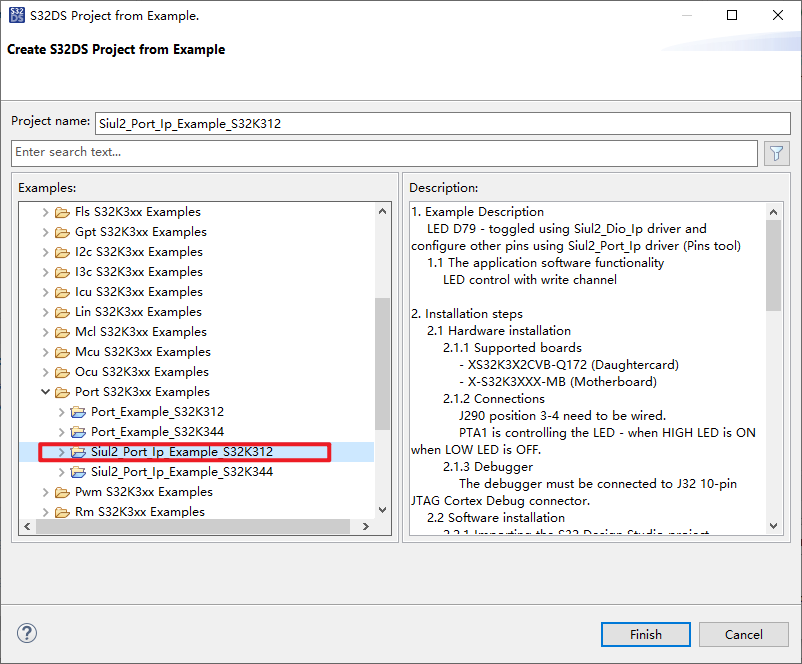Image resolution: width=802 pixels, height=664 pixels.
Task: Collapse the Port S32K3xx Examples node
Action: [46, 392]
